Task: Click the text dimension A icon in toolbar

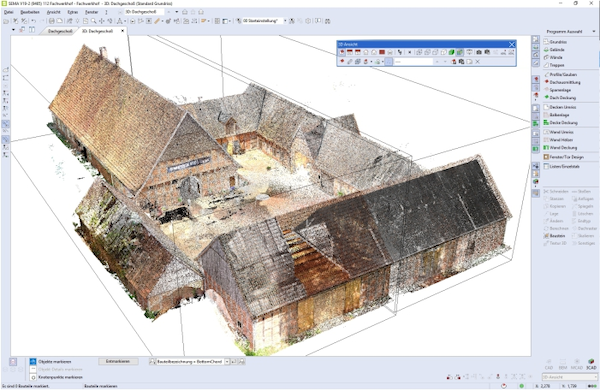Action: (119, 21)
